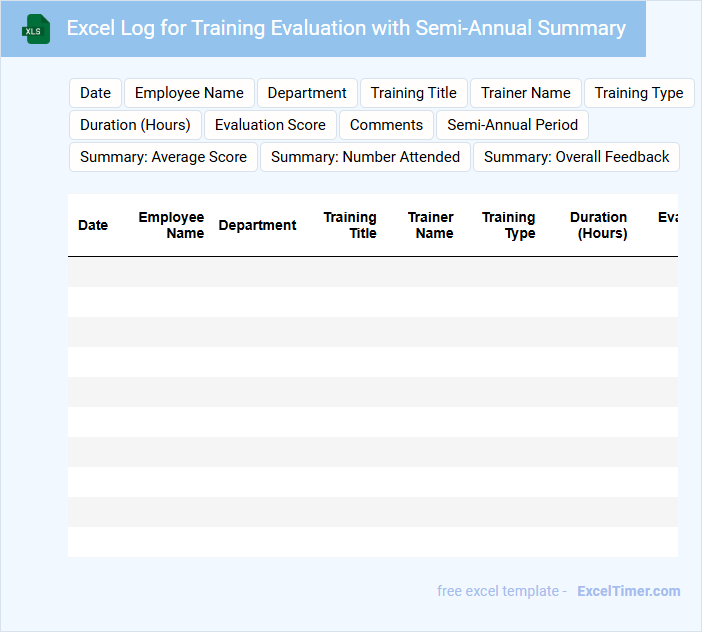
Task: Click the Evaluation Score tag
Action: click(270, 125)
